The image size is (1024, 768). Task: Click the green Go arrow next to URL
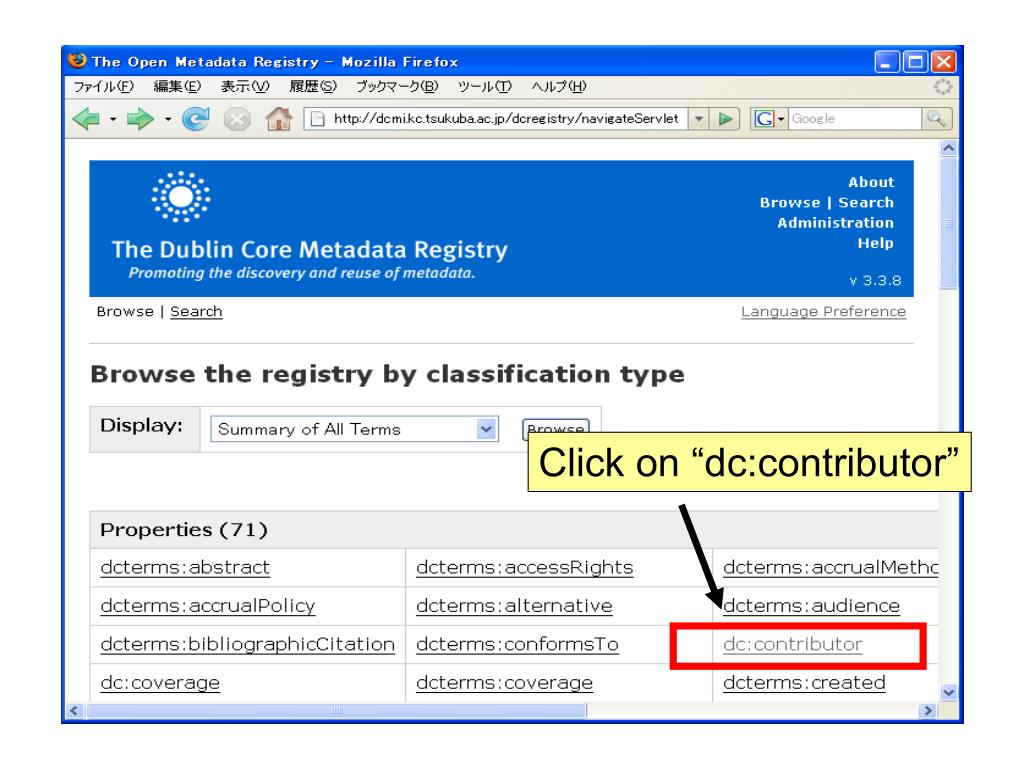click(x=725, y=119)
